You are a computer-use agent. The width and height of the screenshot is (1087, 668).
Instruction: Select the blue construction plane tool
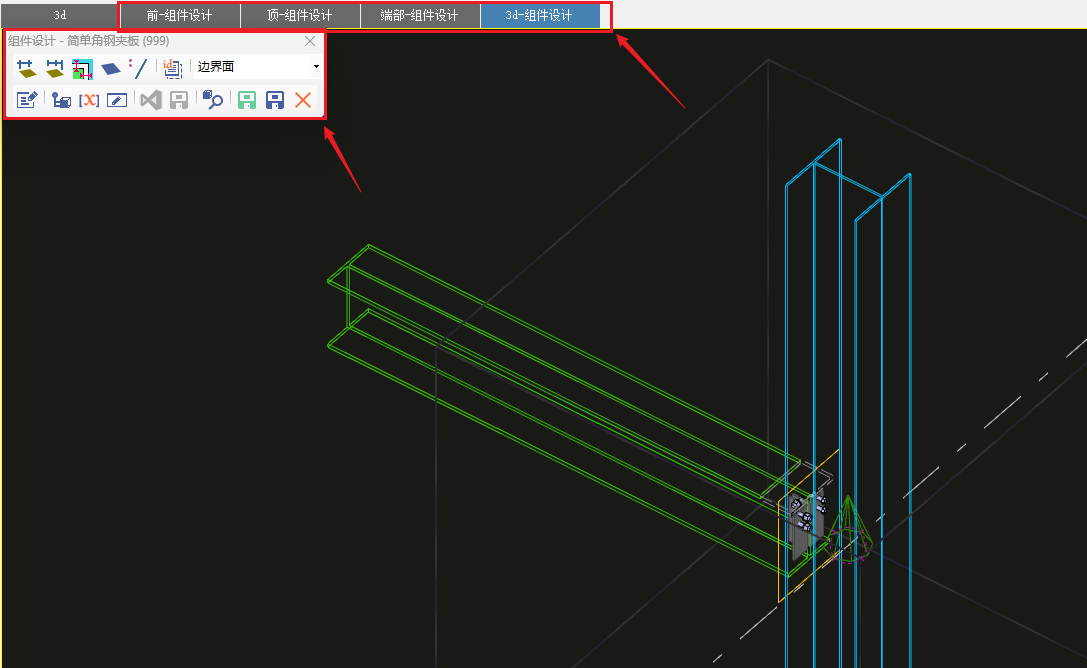[111, 68]
